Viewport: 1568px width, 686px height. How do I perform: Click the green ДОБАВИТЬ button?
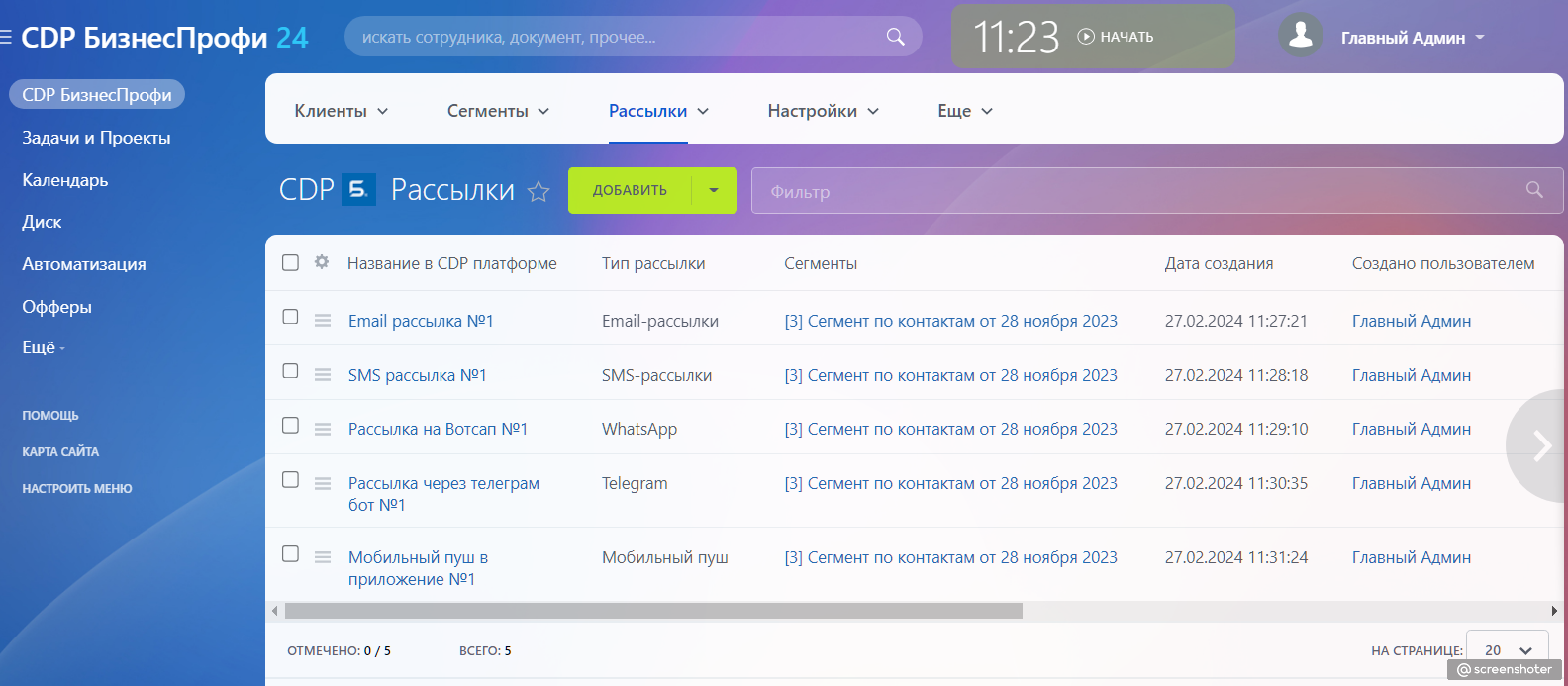click(630, 190)
